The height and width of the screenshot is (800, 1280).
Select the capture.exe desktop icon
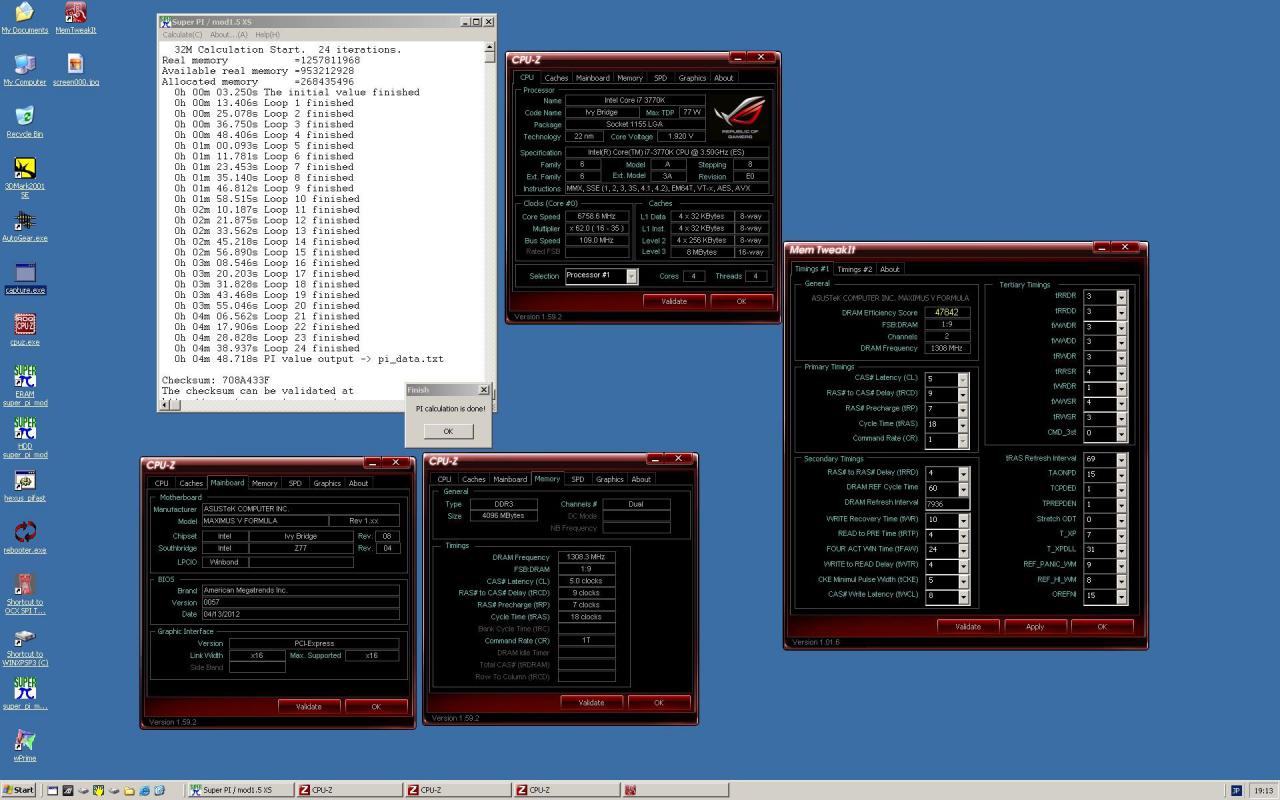coord(24,277)
